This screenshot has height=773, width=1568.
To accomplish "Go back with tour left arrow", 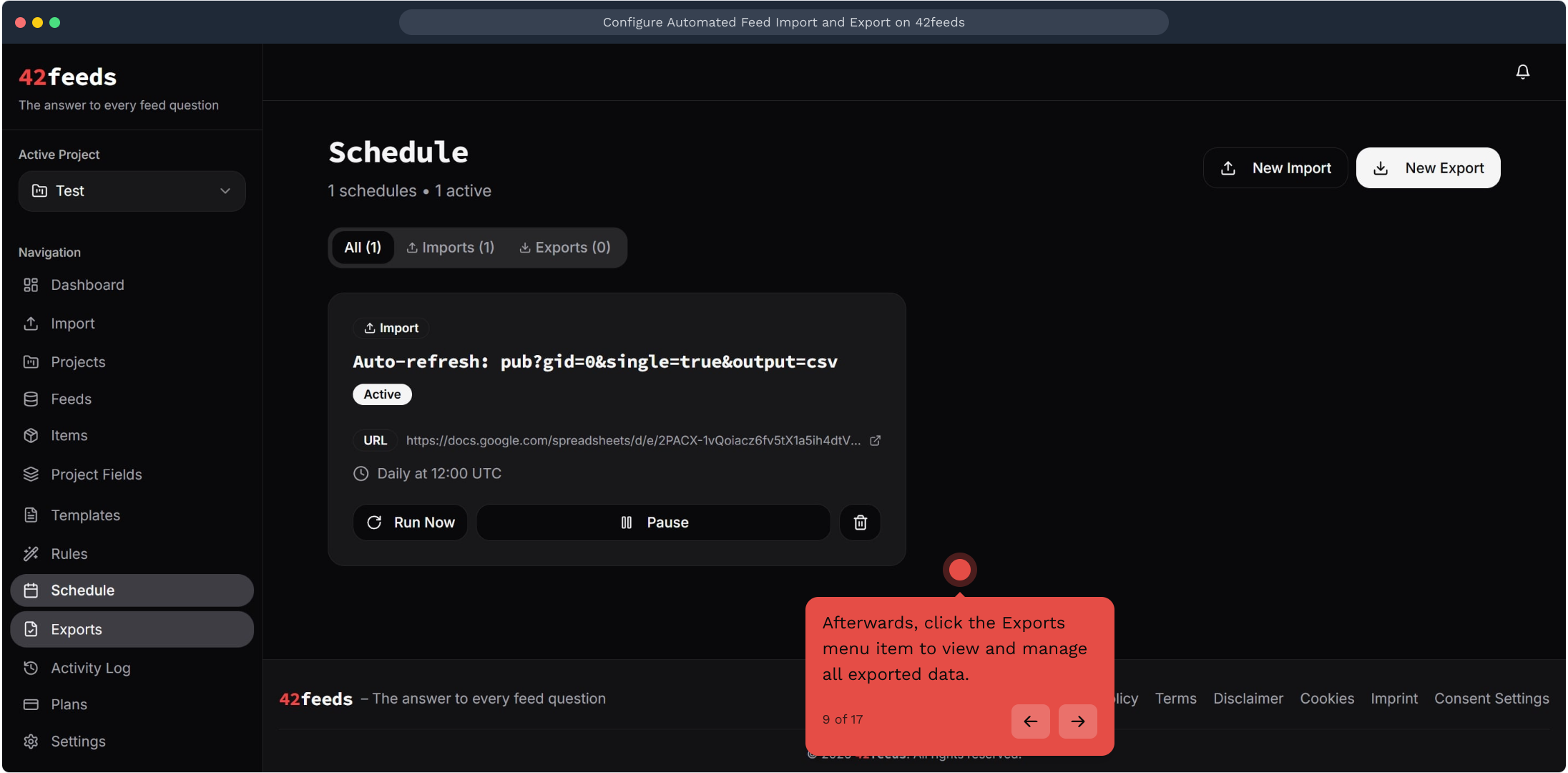I will 1030,721.
